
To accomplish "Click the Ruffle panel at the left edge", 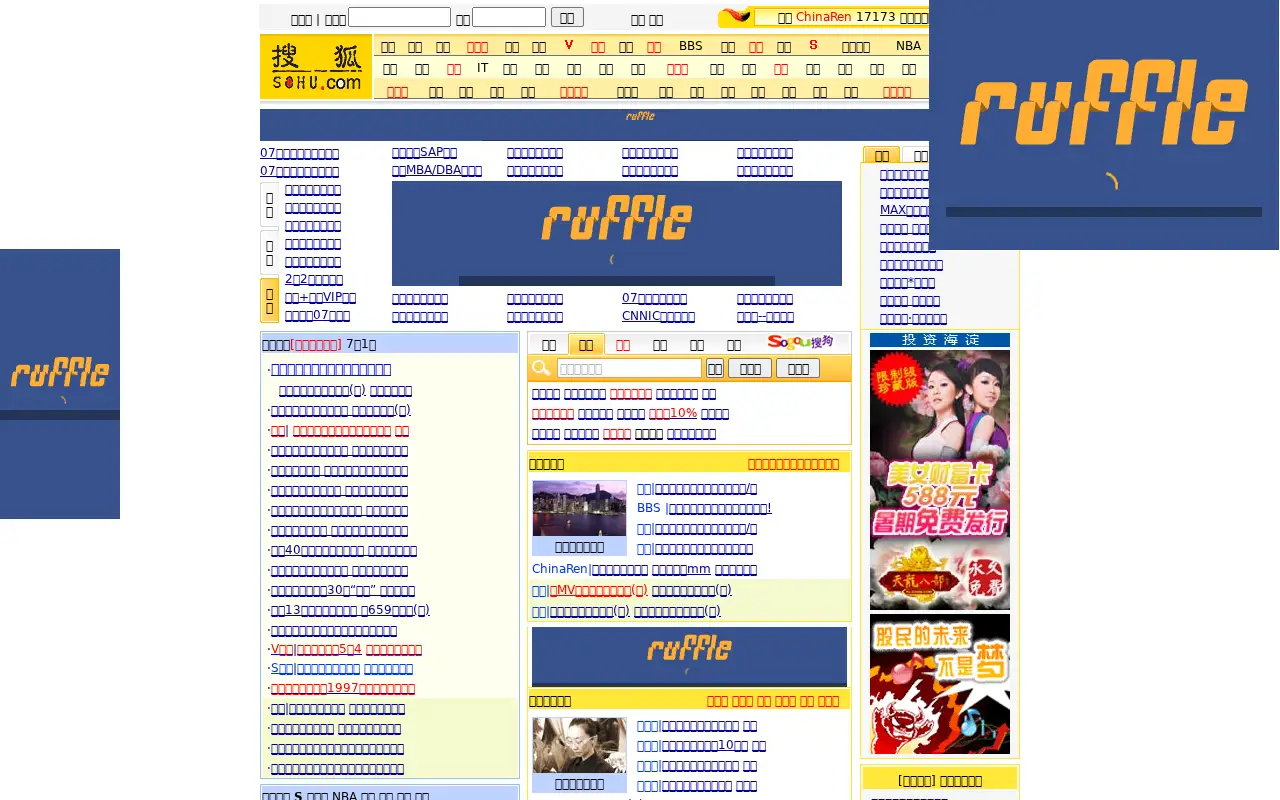I will pos(60,384).
